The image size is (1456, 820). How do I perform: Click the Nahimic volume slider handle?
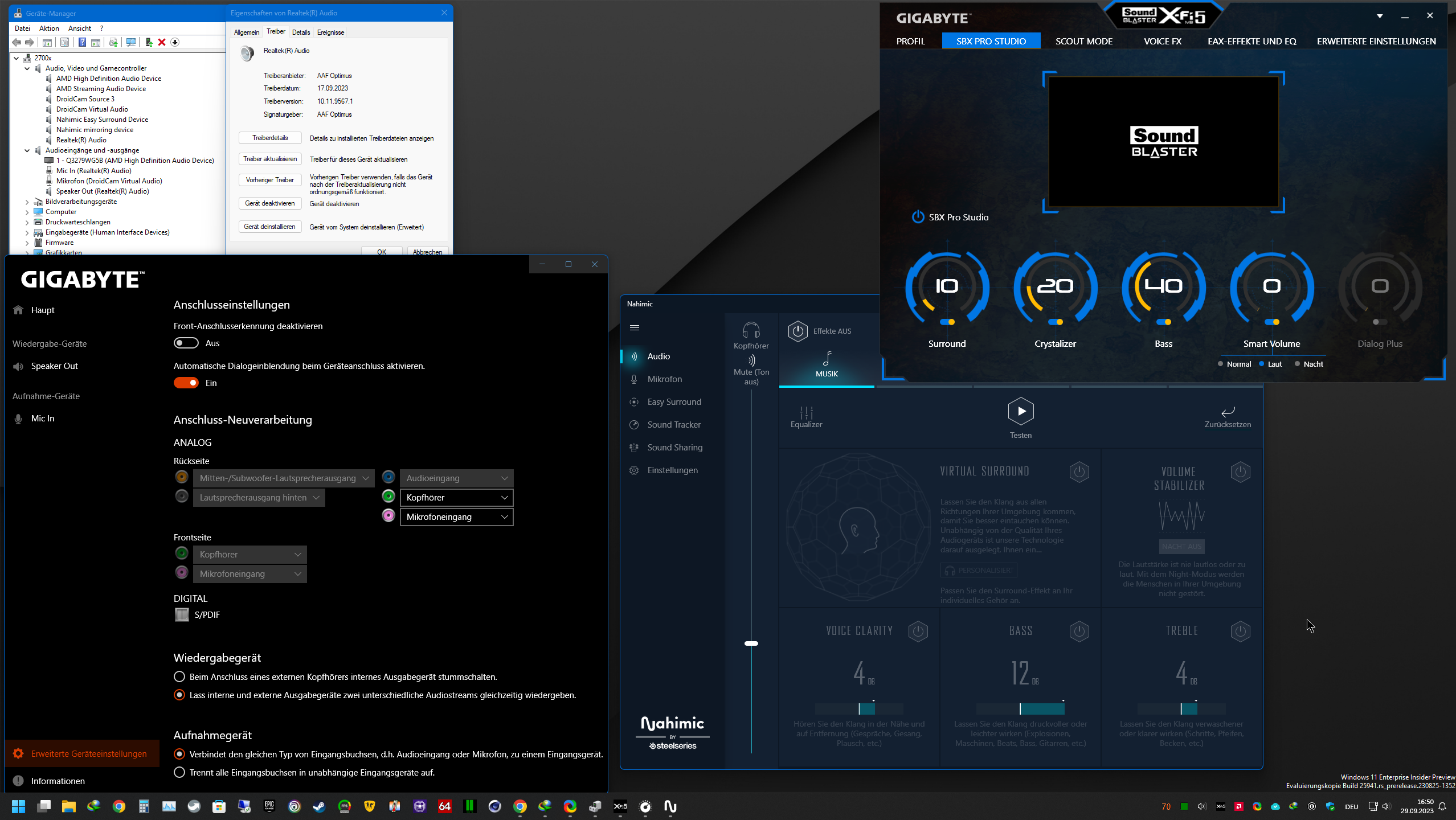[x=751, y=643]
